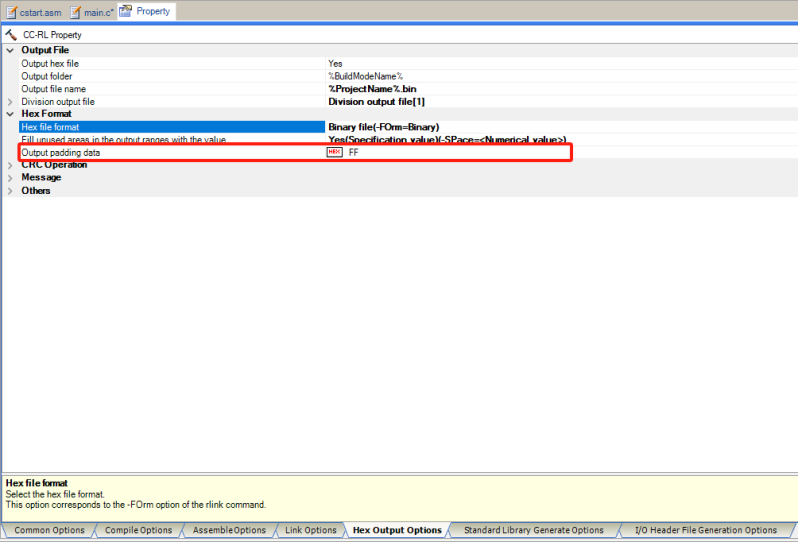Collapse the Output File section
This screenshot has width=799, height=543.
pos(10,50)
